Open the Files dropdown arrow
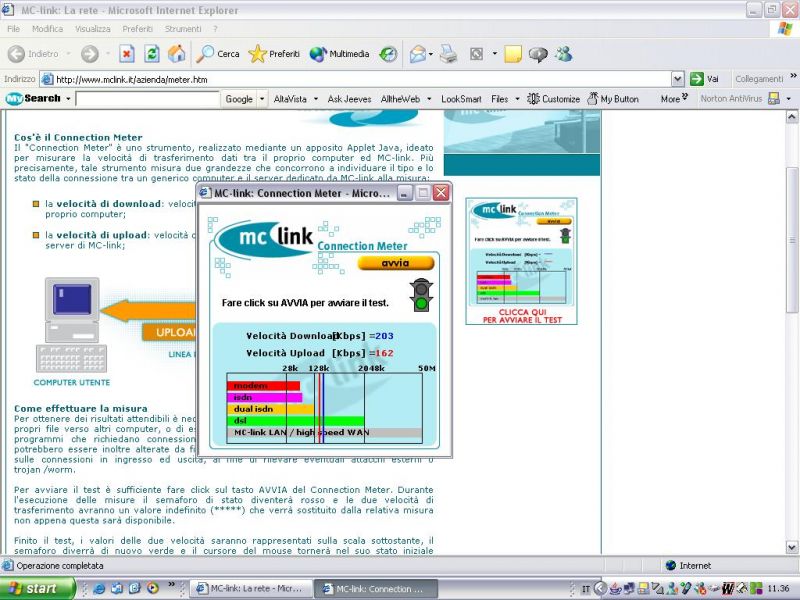The width and height of the screenshot is (800, 600). (517, 98)
